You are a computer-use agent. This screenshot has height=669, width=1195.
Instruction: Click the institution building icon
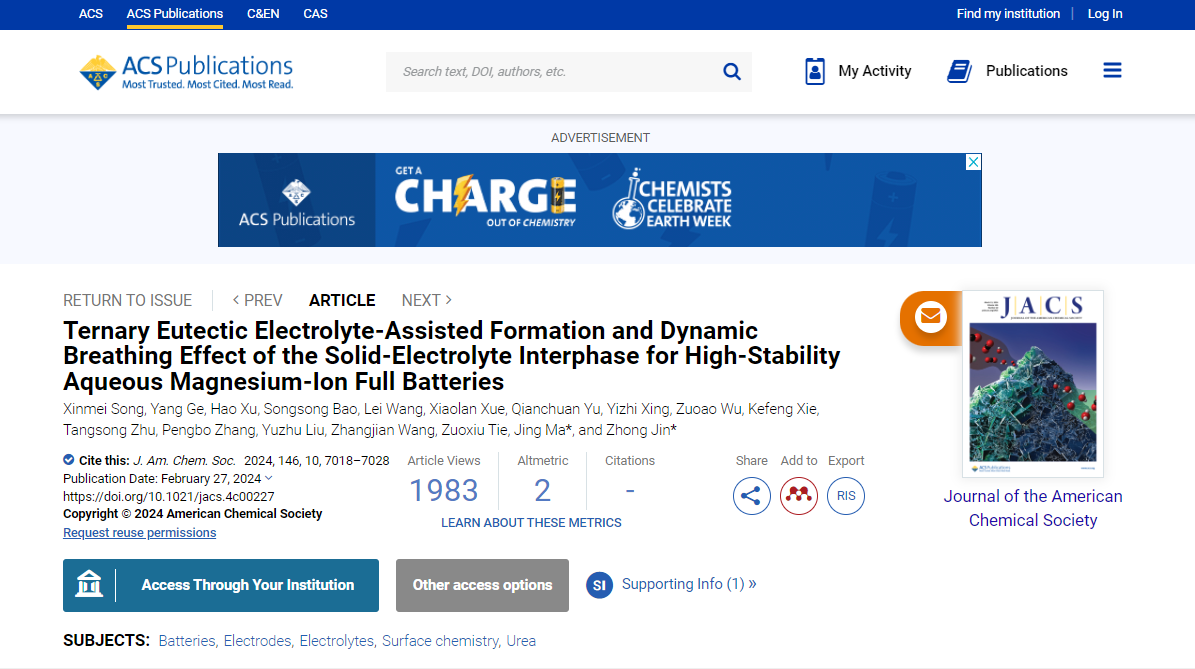89,584
